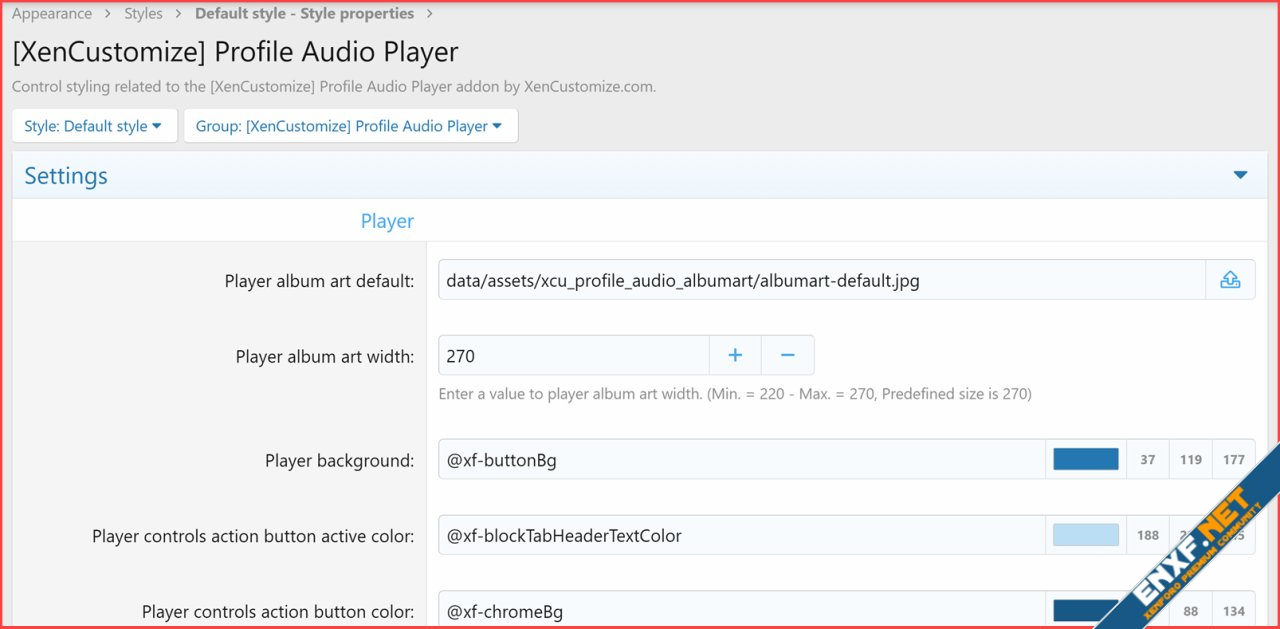
Task: Go to Appearance breadcrumb
Action: pos(52,14)
